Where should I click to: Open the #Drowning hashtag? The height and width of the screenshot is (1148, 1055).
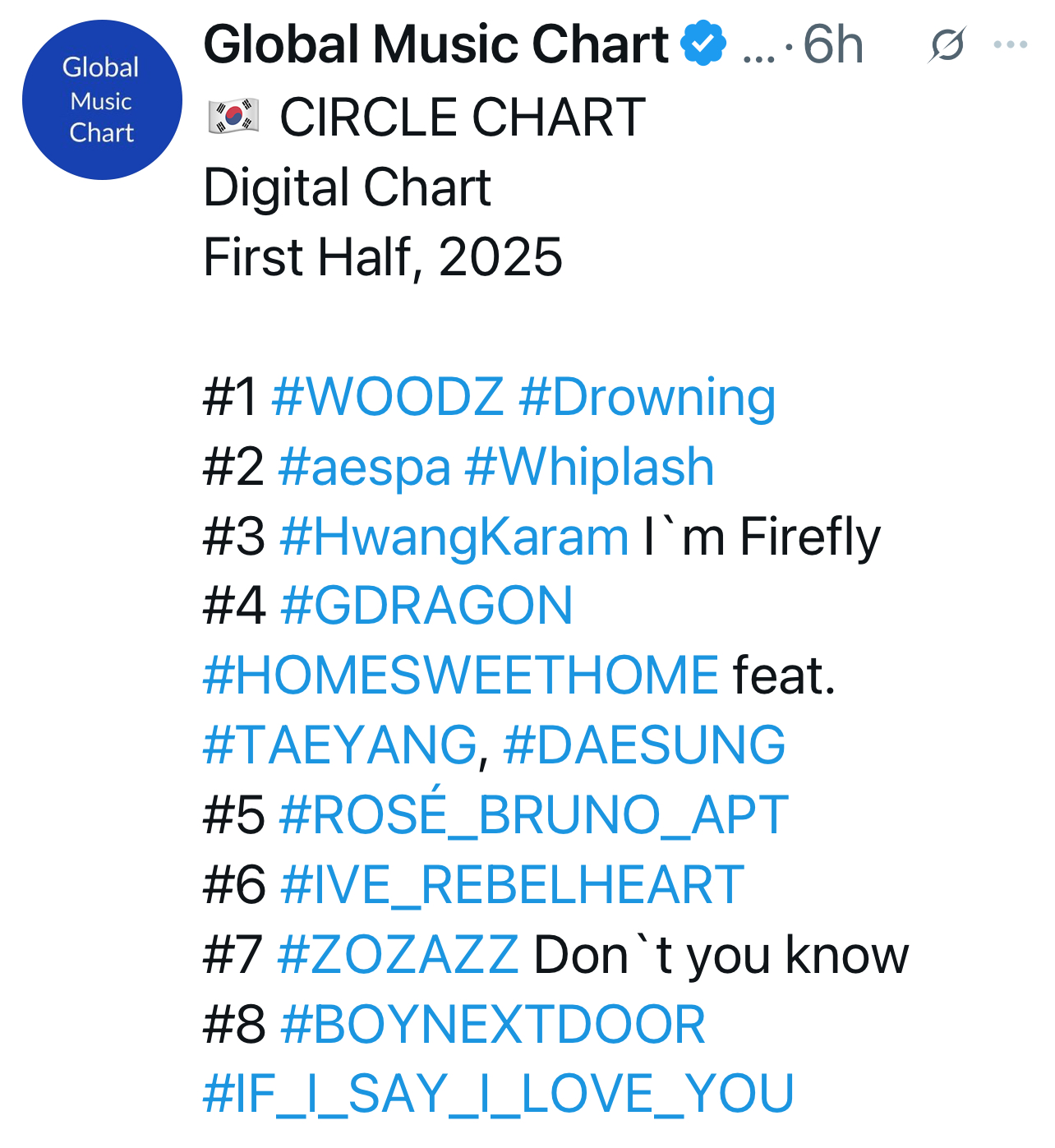pyautogui.click(x=647, y=399)
